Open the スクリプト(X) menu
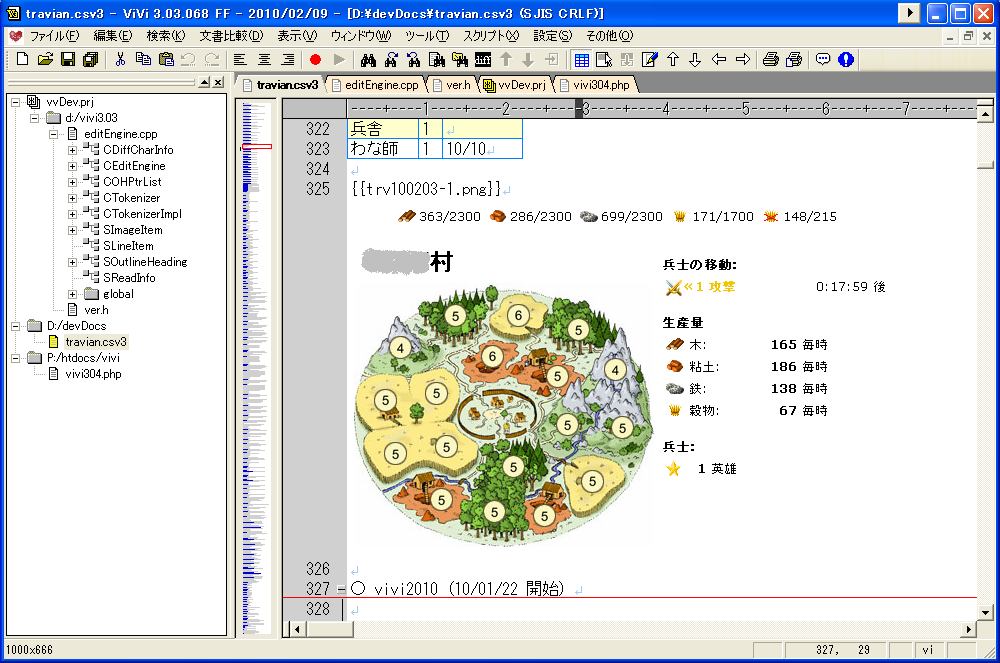Screen dimensions: 1000x663 (x=491, y=36)
